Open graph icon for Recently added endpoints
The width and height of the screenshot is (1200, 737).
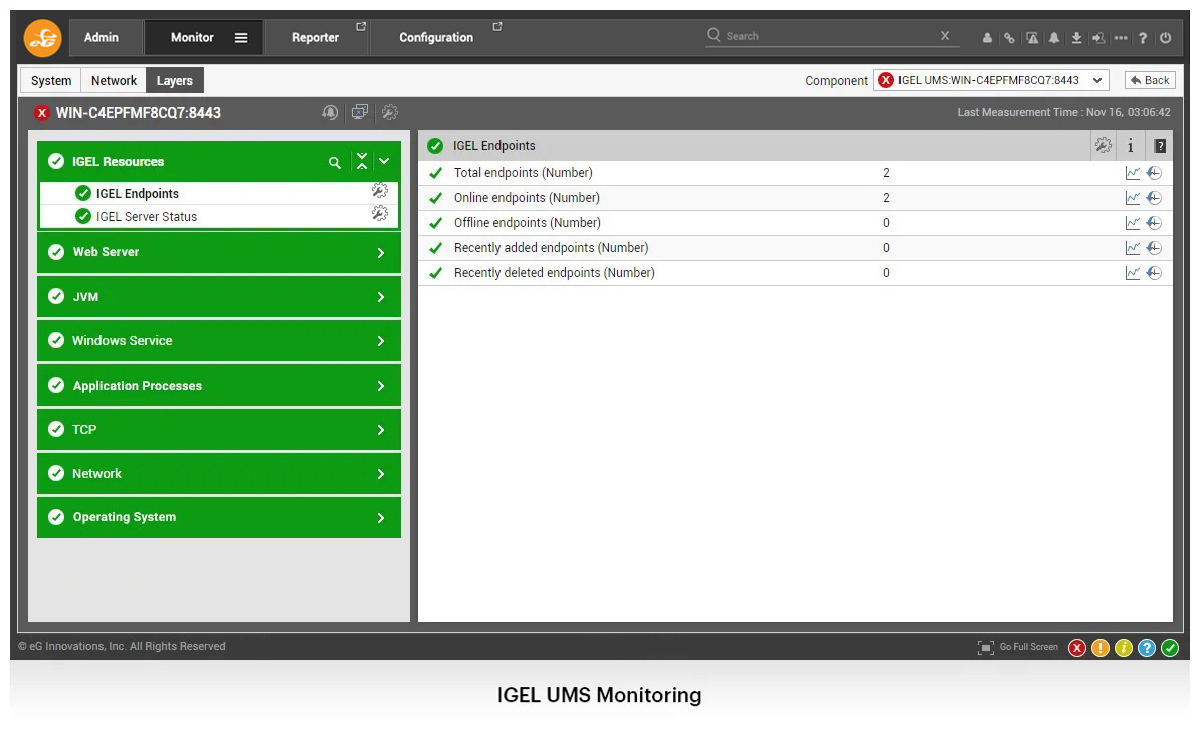[x=1133, y=248]
